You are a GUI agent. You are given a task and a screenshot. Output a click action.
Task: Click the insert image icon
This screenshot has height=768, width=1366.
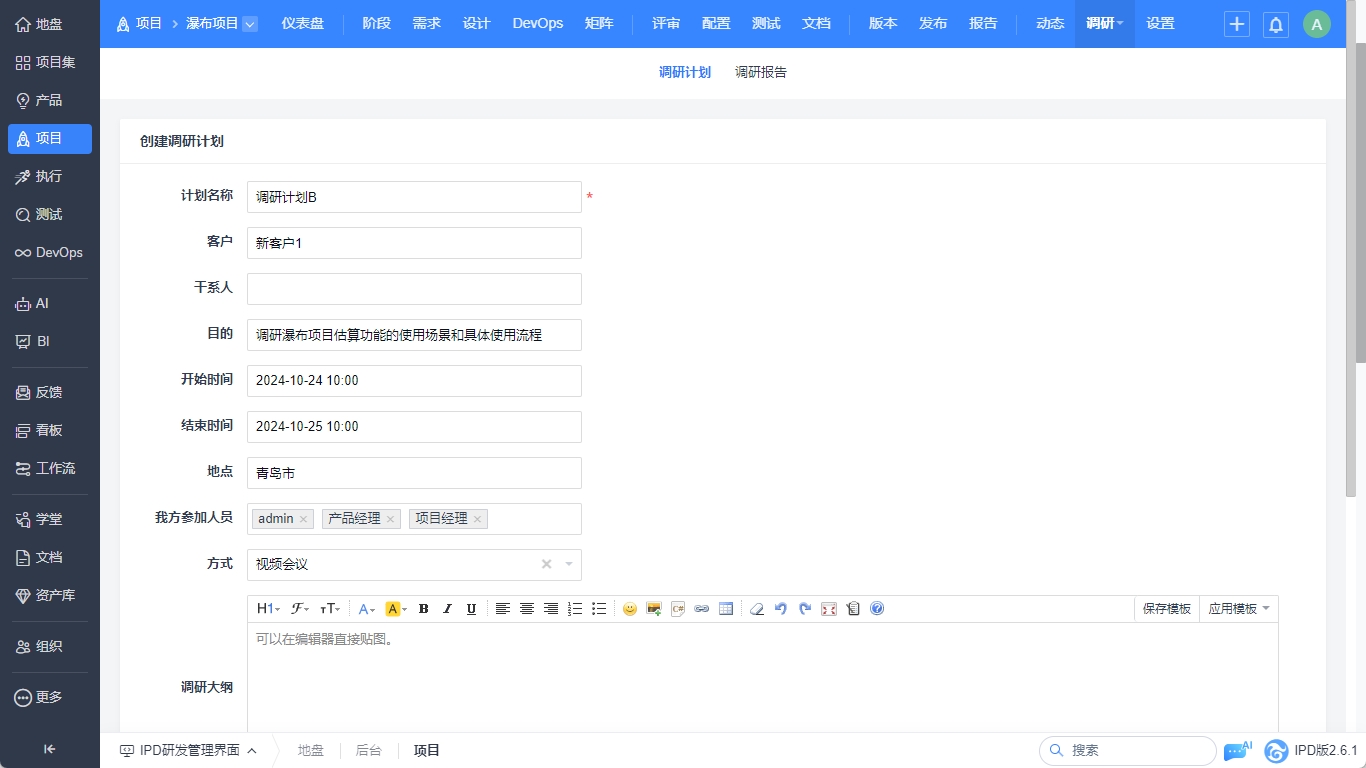click(x=654, y=609)
